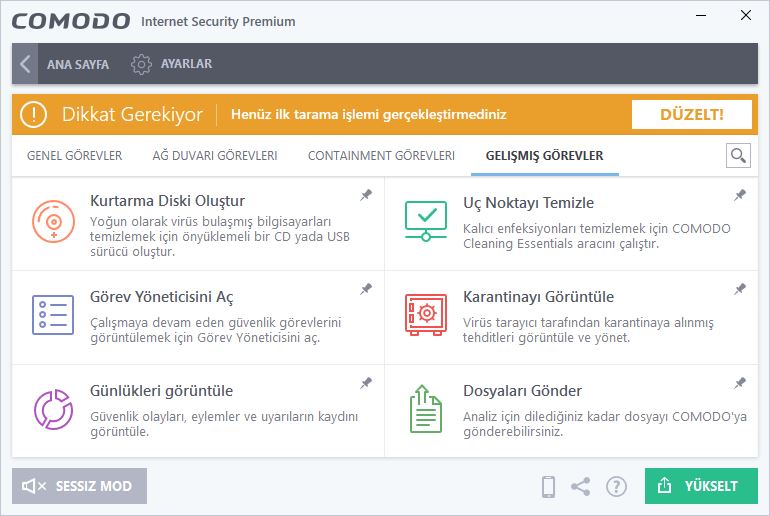Click 'Henüz ilk tarama işlemi gerçekleştirmediniz' message

tap(369, 114)
